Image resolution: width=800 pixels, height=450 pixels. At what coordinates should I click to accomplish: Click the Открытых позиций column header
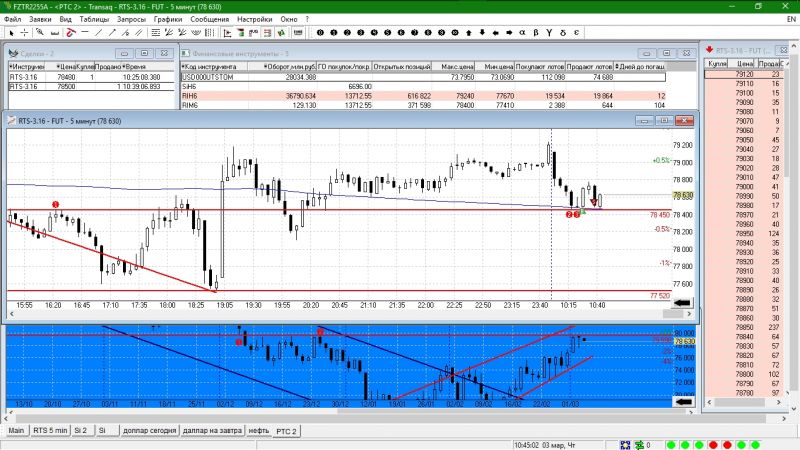click(x=402, y=66)
